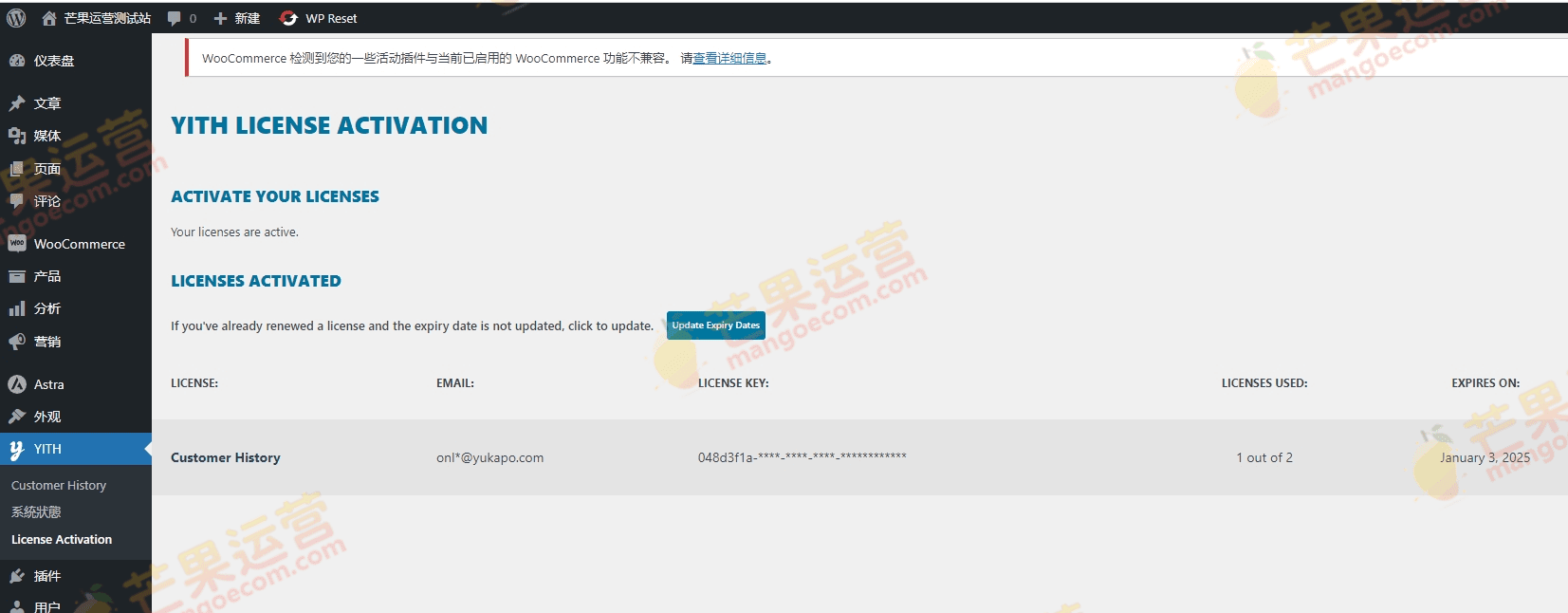This screenshot has height=613, width=1568.
Task: Click license key 048d3f1a value
Action: (802, 457)
